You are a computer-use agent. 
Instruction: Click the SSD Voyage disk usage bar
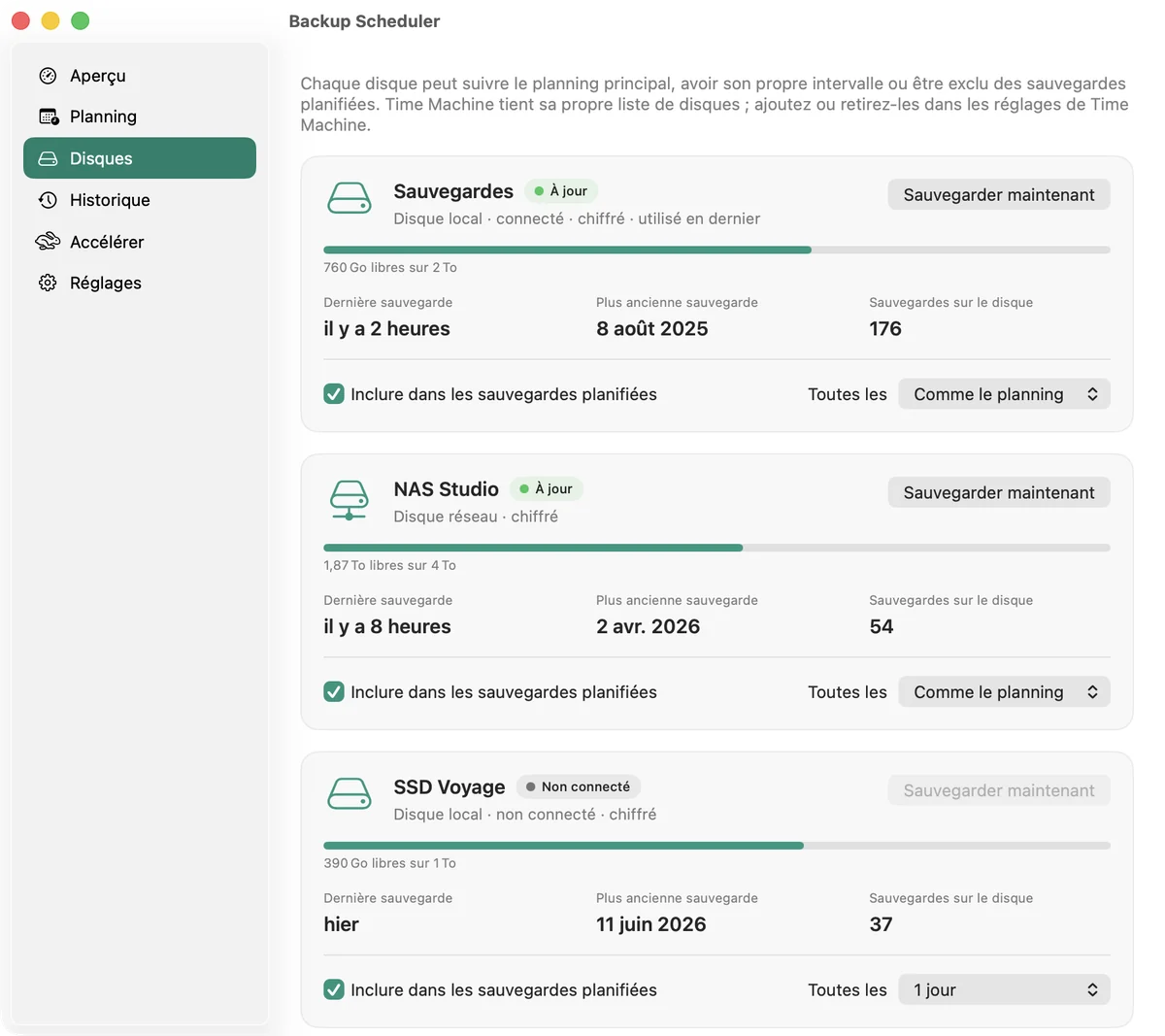click(x=716, y=846)
